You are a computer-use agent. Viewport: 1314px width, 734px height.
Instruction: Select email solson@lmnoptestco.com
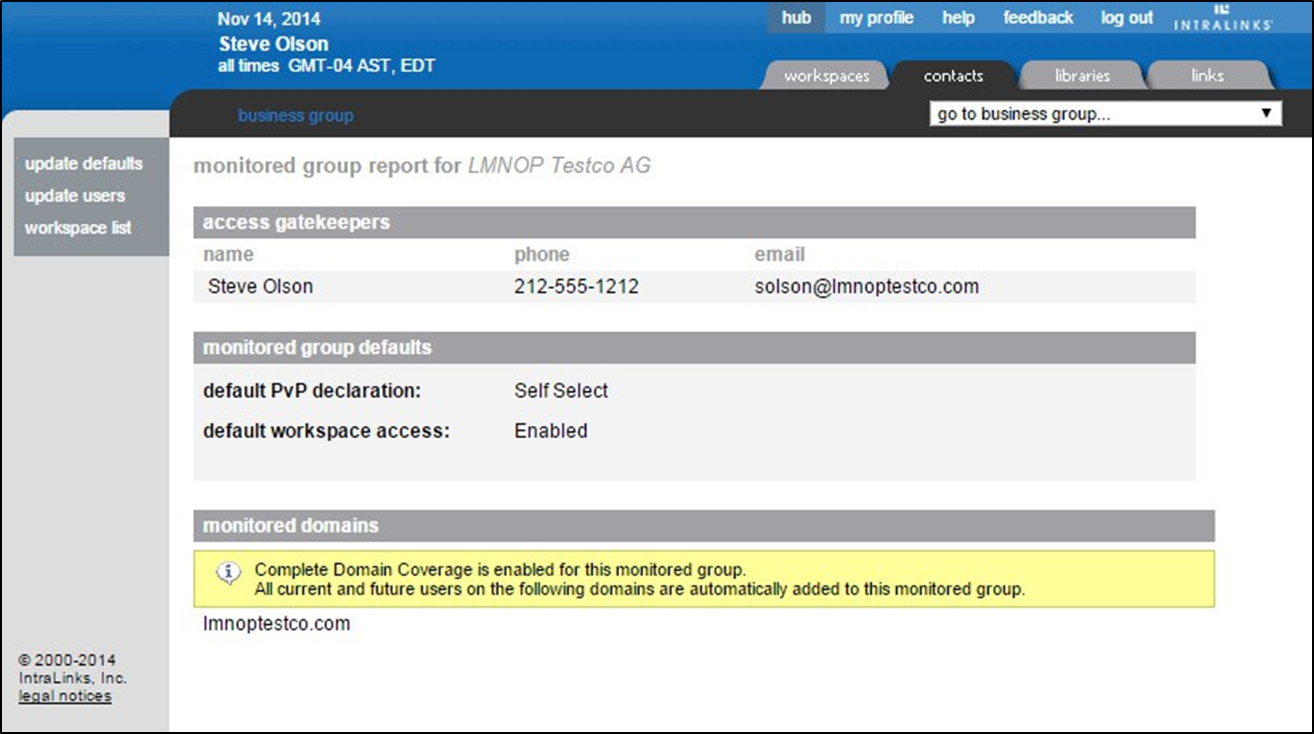866,287
